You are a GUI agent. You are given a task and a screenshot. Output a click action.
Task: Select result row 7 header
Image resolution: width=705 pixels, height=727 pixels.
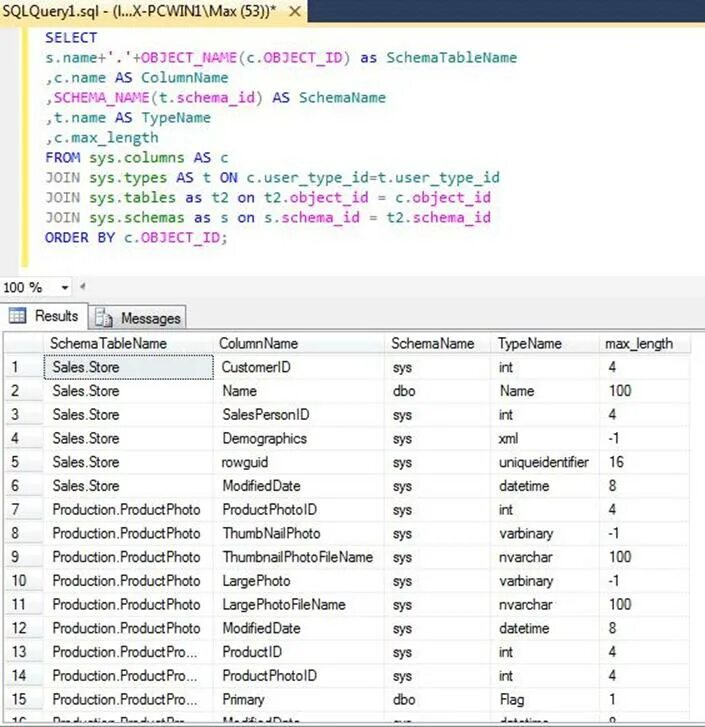point(23,510)
